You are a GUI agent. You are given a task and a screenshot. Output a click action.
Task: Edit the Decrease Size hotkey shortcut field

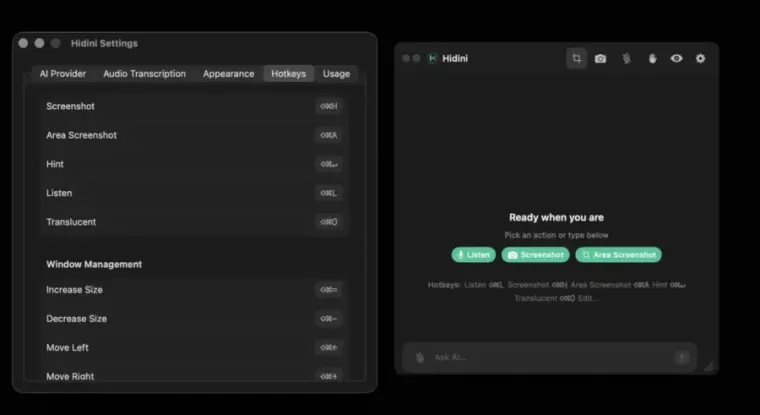coord(329,319)
